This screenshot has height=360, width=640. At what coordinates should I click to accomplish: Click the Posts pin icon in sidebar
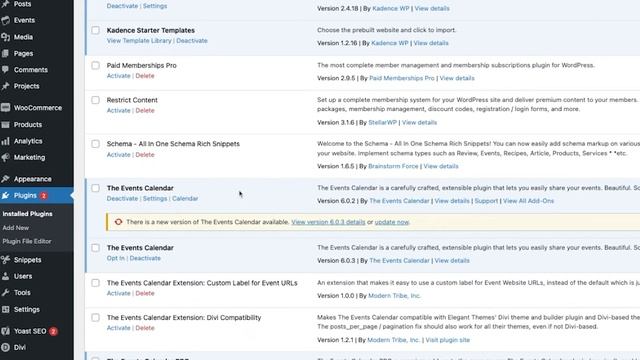click(5, 4)
